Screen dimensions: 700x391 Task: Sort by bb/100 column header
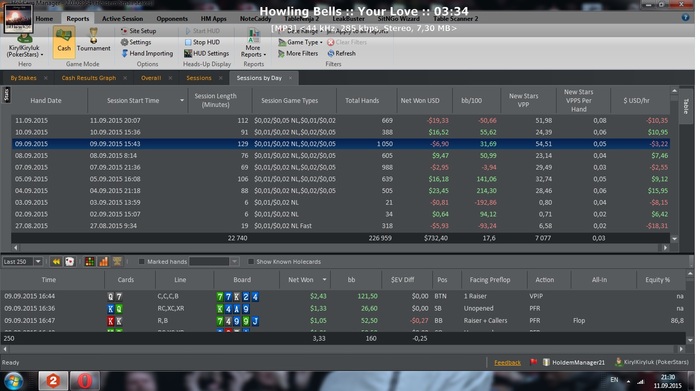click(x=471, y=100)
